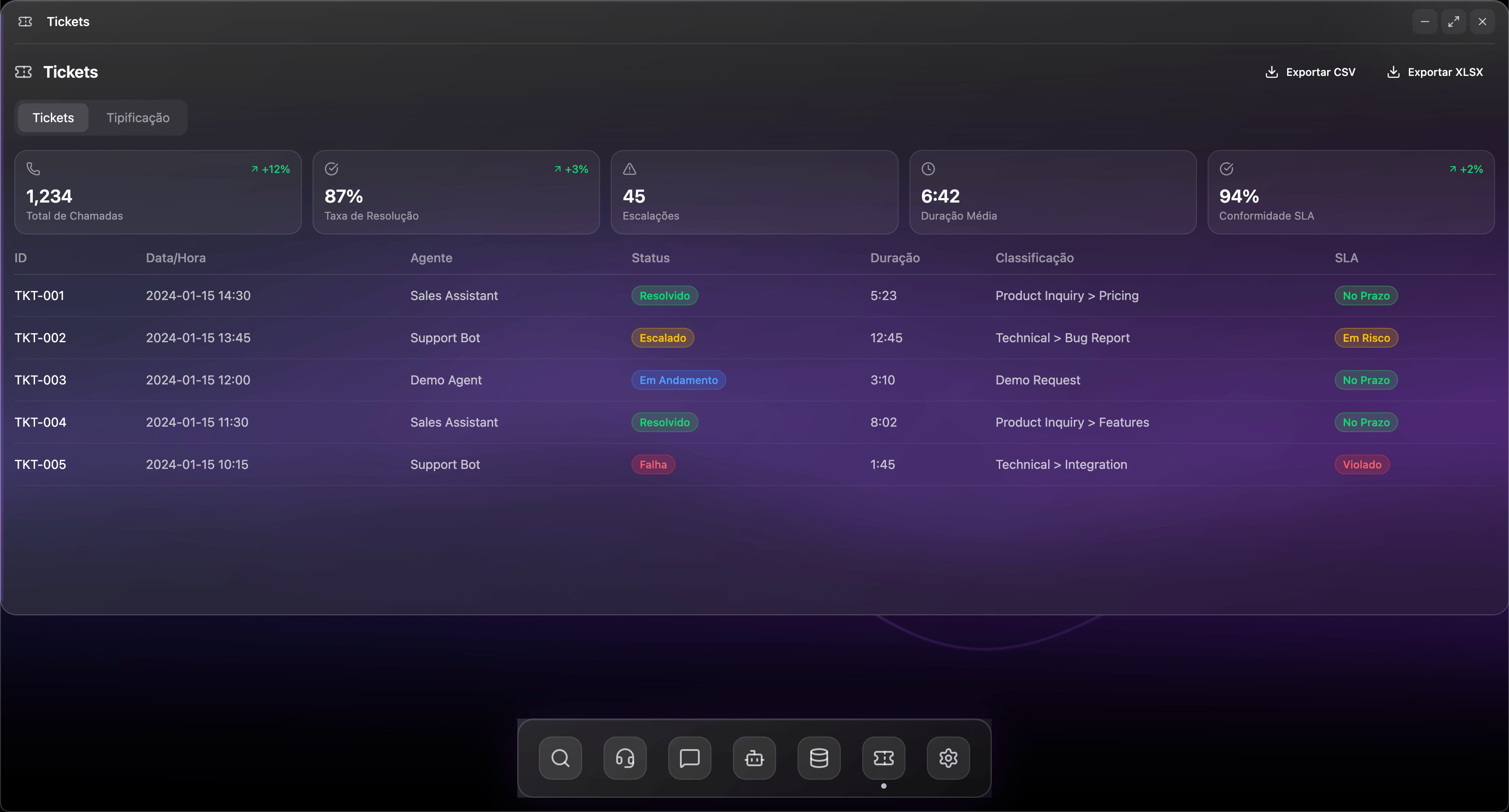Image resolution: width=1509 pixels, height=812 pixels.
Task: Click the phone icon on Total de Chamadas card
Action: pos(33,169)
